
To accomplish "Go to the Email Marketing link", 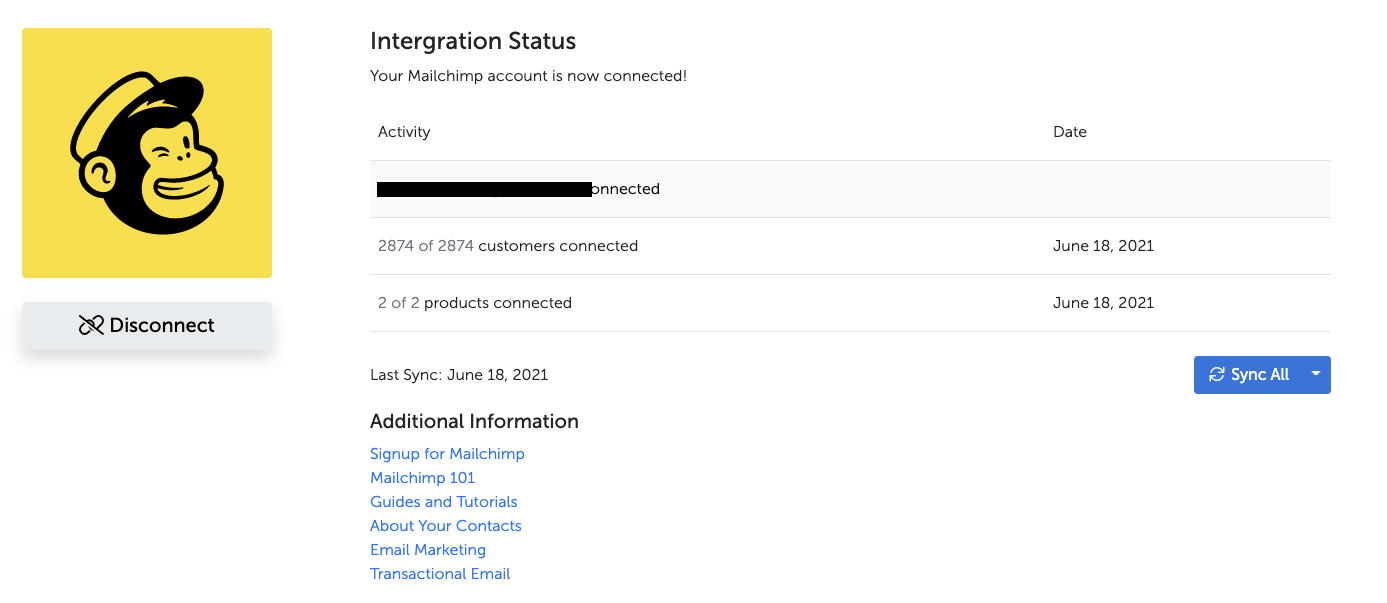I will (427, 550).
